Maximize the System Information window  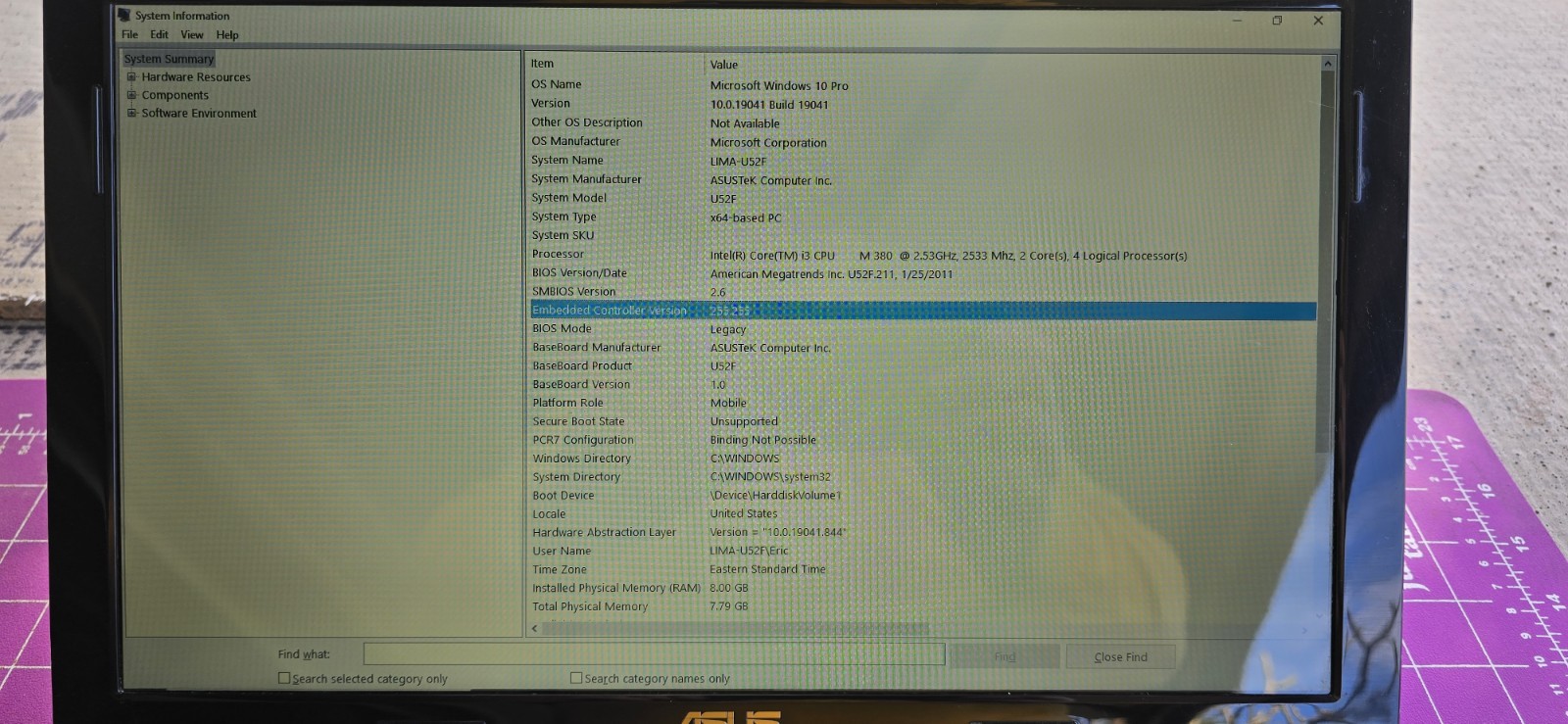(x=1277, y=21)
